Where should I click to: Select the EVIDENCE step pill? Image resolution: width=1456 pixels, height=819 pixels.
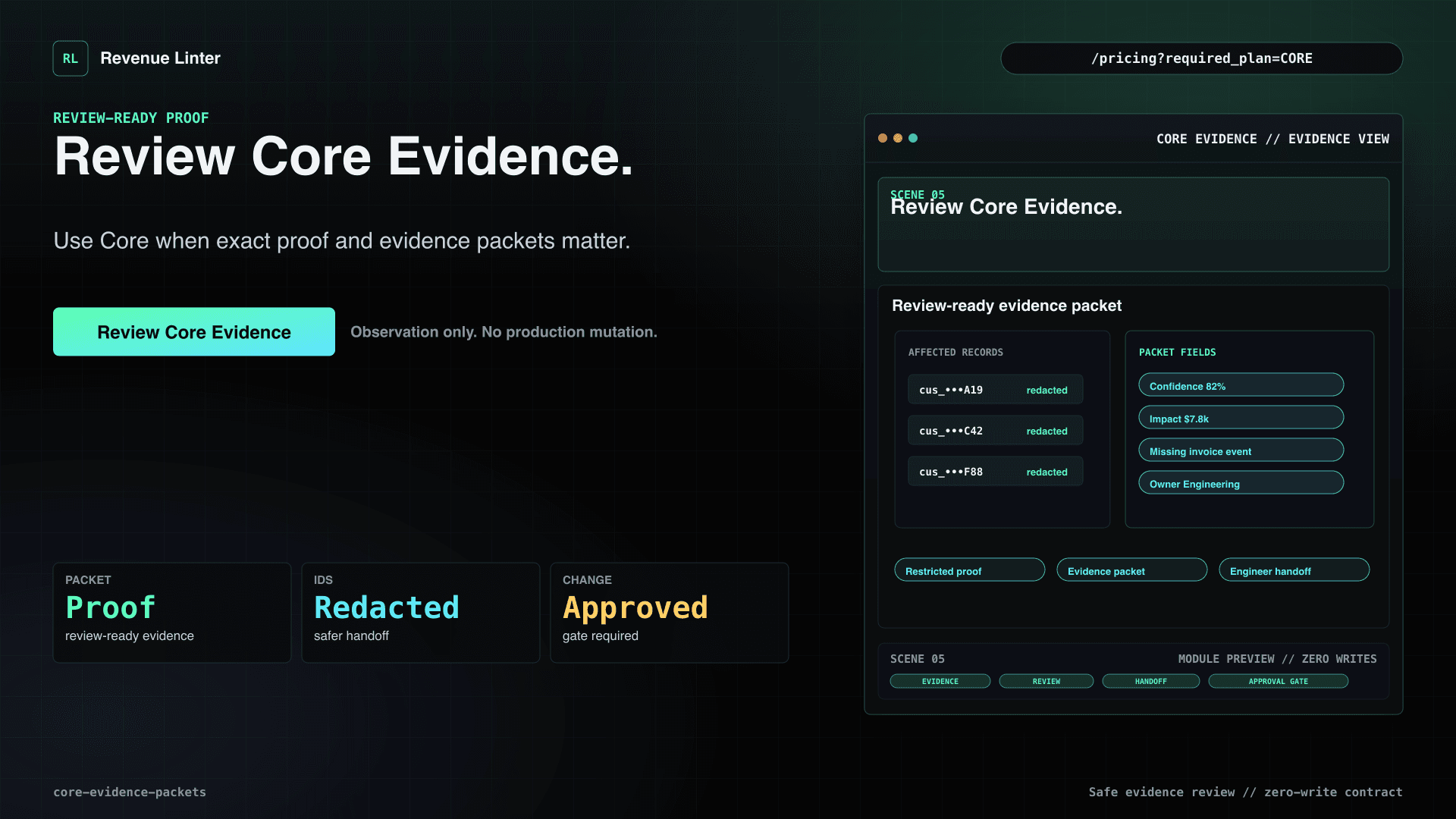point(940,681)
